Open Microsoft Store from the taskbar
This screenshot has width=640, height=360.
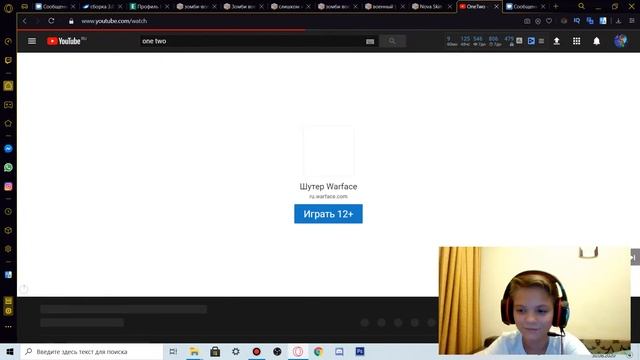(215, 351)
